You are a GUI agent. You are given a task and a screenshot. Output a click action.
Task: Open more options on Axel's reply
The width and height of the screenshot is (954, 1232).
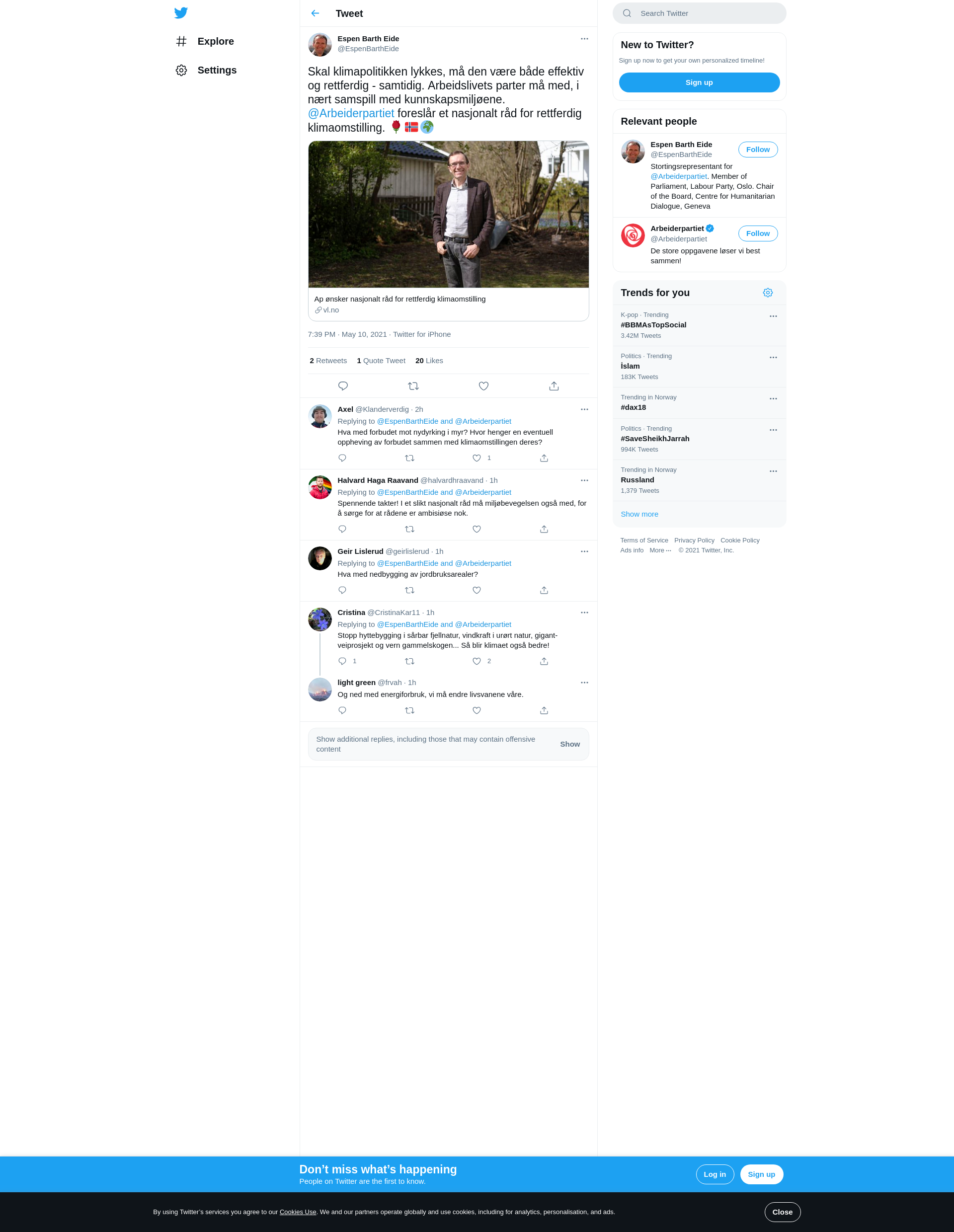click(x=584, y=409)
